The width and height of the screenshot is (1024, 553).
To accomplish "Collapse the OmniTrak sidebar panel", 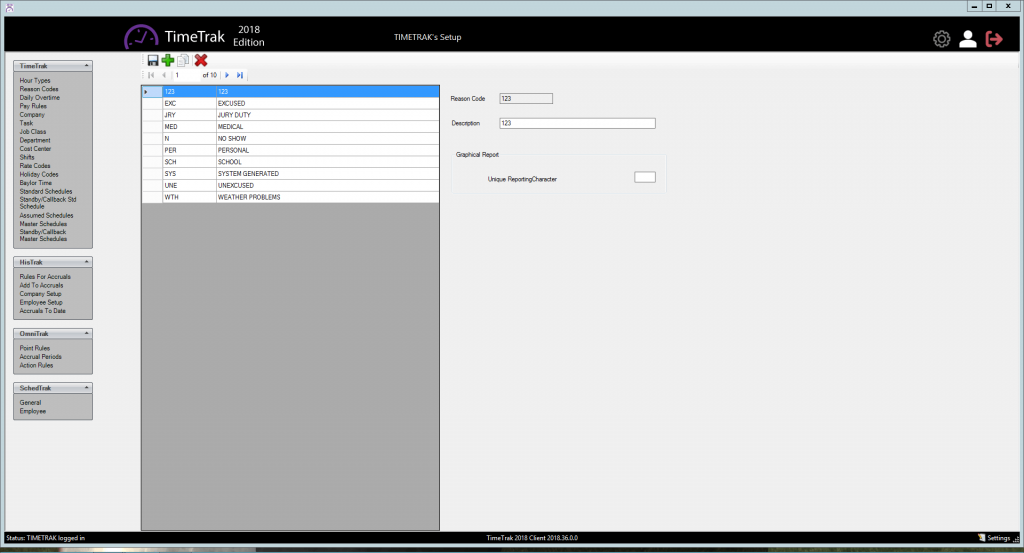I will [86, 334].
